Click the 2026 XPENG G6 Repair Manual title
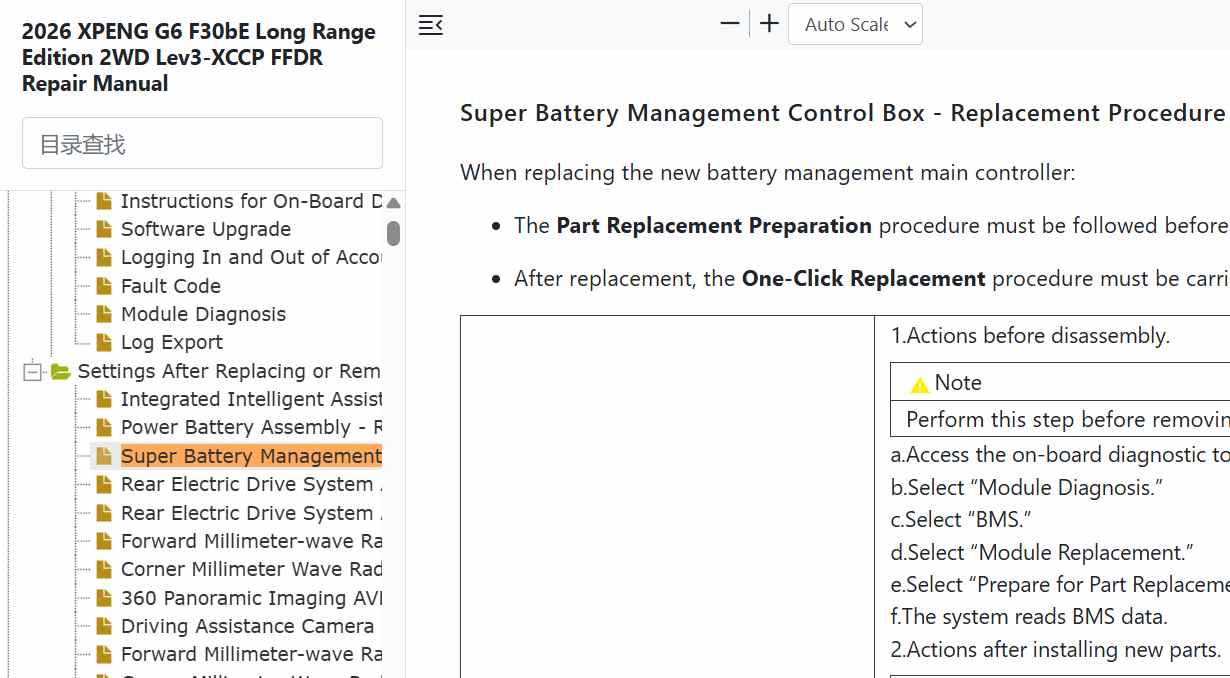This screenshot has width=1230, height=678. 199,57
